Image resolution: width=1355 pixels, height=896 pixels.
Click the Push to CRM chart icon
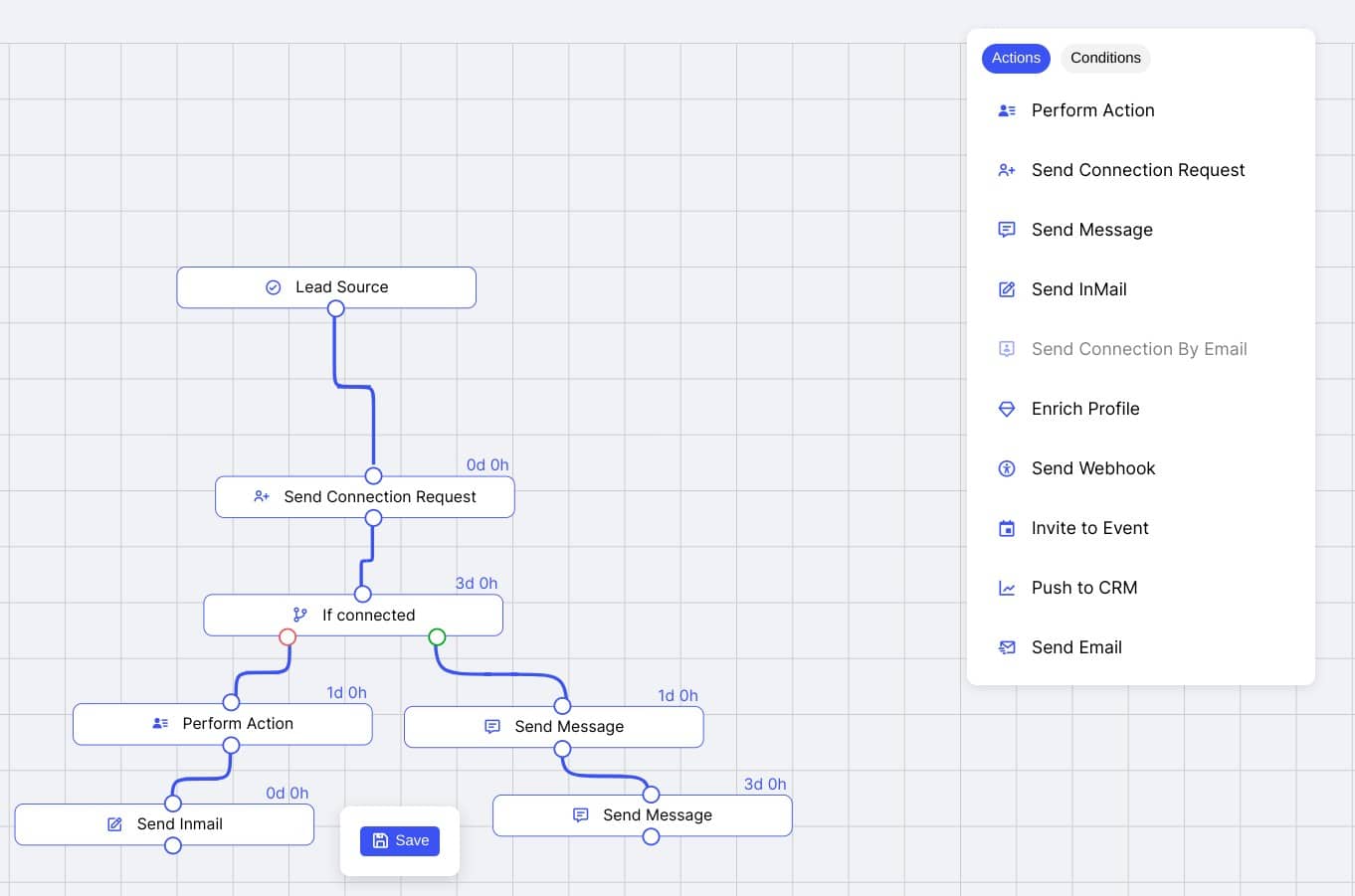tap(1007, 588)
